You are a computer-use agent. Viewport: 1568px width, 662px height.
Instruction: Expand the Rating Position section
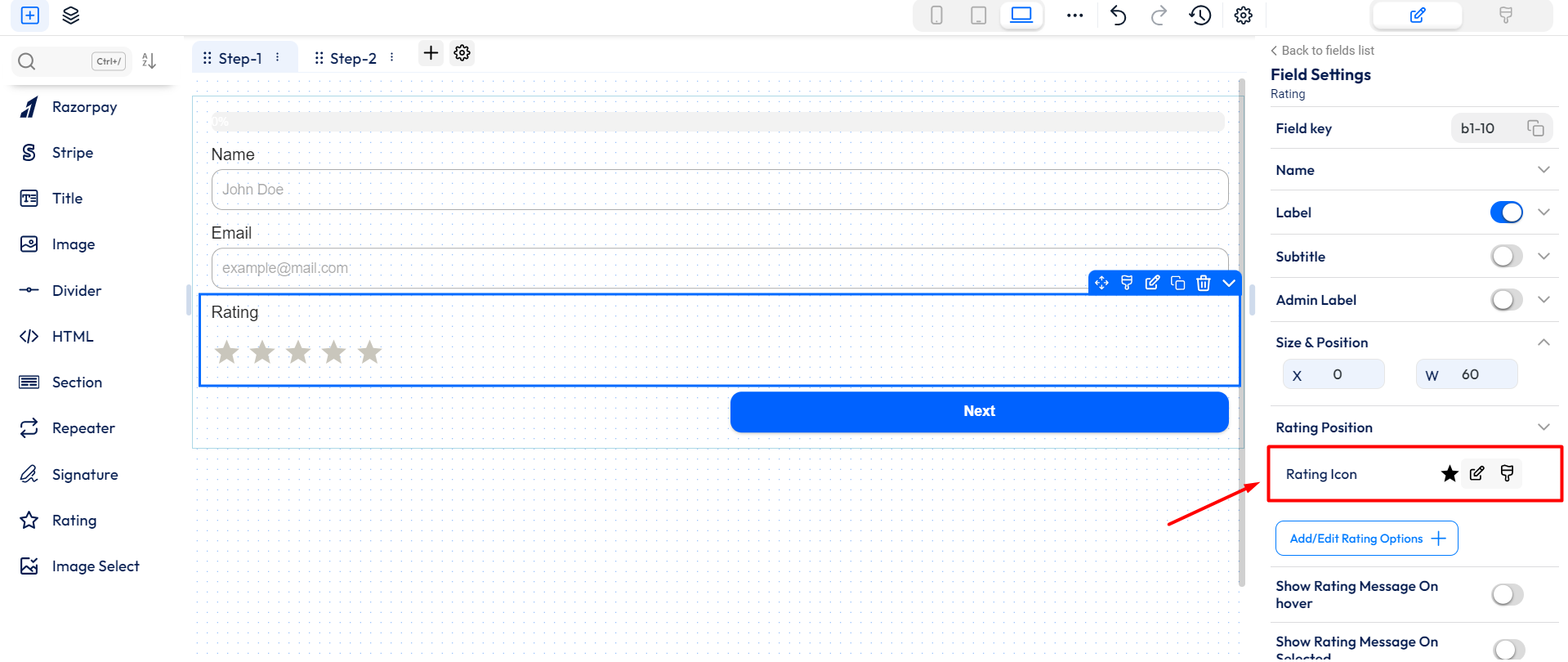[x=1543, y=427]
